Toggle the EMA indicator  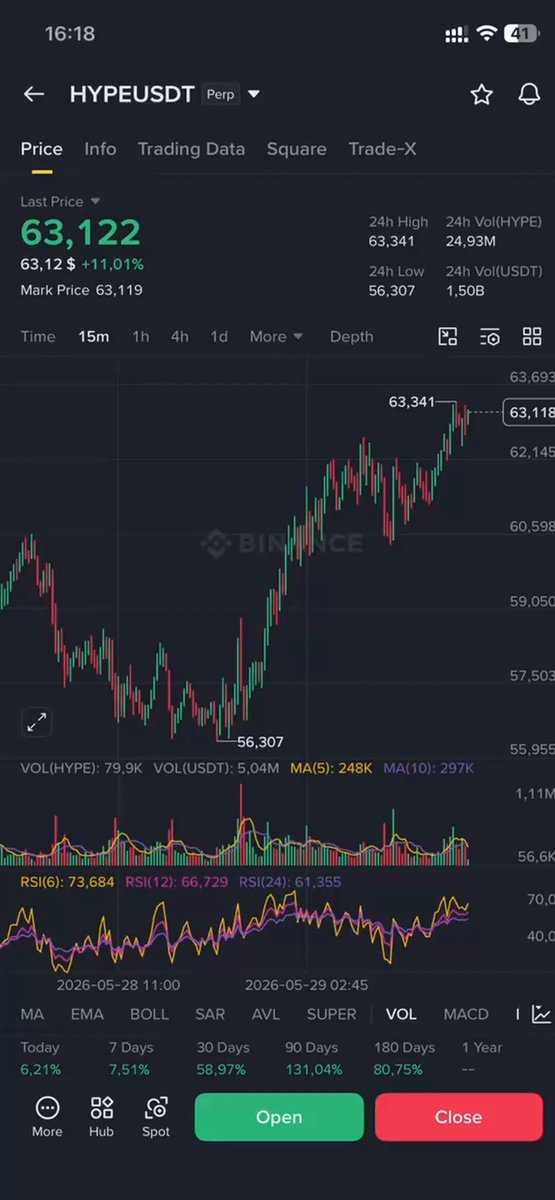click(x=87, y=1014)
